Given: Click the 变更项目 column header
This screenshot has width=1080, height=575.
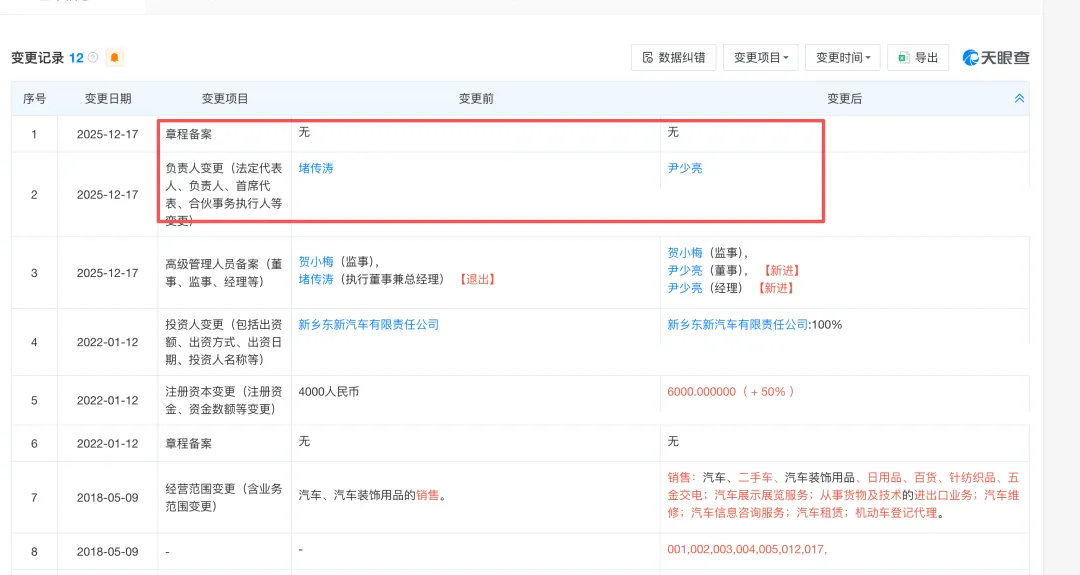Looking at the screenshot, I should click(225, 99).
